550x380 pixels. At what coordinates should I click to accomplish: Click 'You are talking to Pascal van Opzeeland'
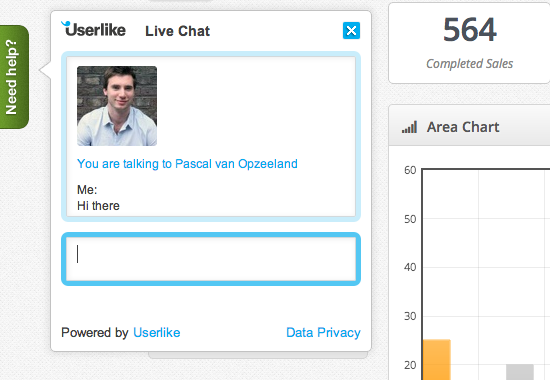tap(187, 164)
